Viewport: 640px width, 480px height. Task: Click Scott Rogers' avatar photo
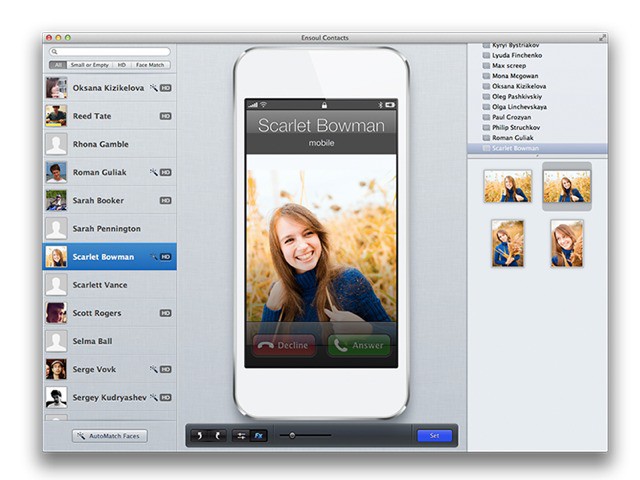56,313
